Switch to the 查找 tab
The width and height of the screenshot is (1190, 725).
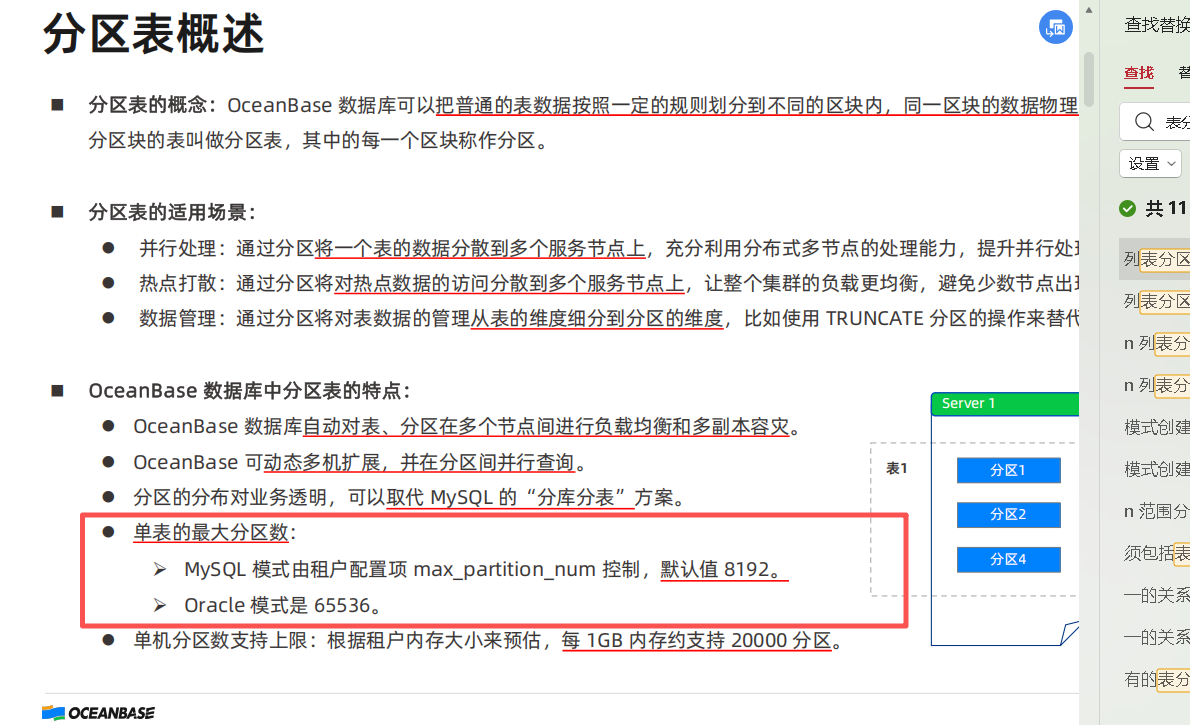click(x=1138, y=73)
